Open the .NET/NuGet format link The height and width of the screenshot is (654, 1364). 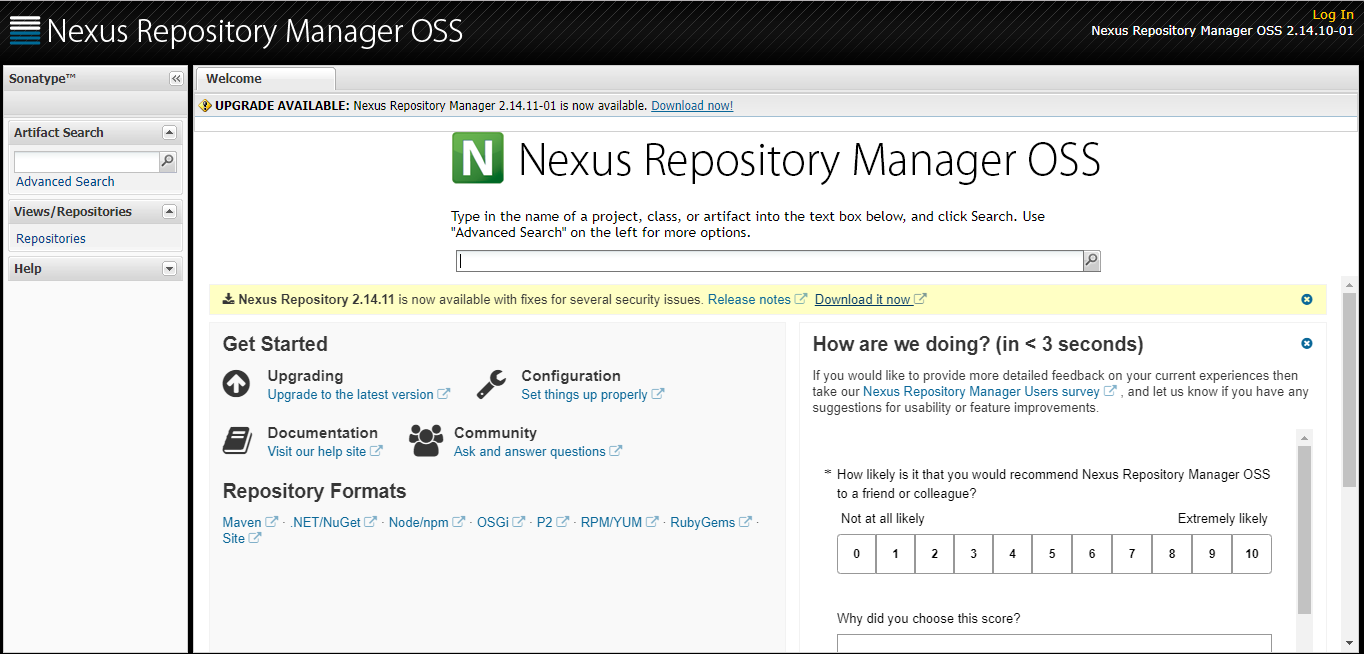(333, 523)
